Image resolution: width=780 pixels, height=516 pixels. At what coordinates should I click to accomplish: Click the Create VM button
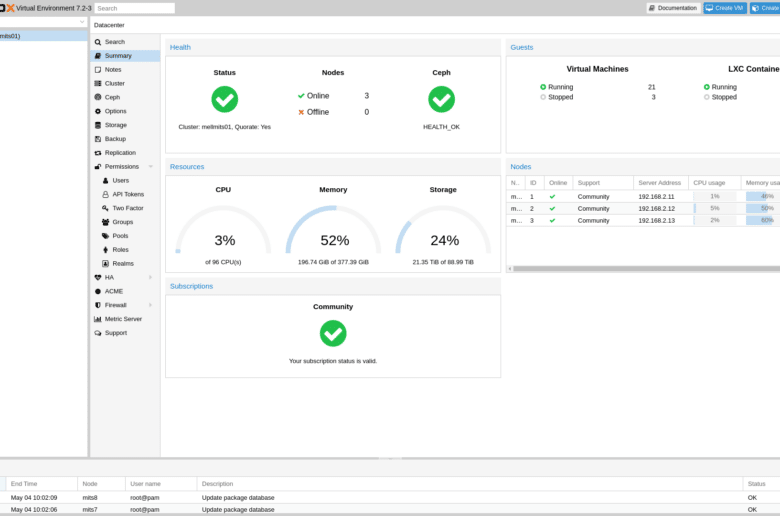coord(725,8)
